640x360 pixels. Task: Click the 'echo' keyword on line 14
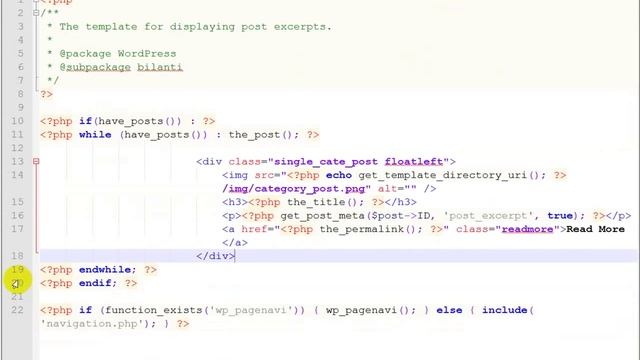[339, 175]
